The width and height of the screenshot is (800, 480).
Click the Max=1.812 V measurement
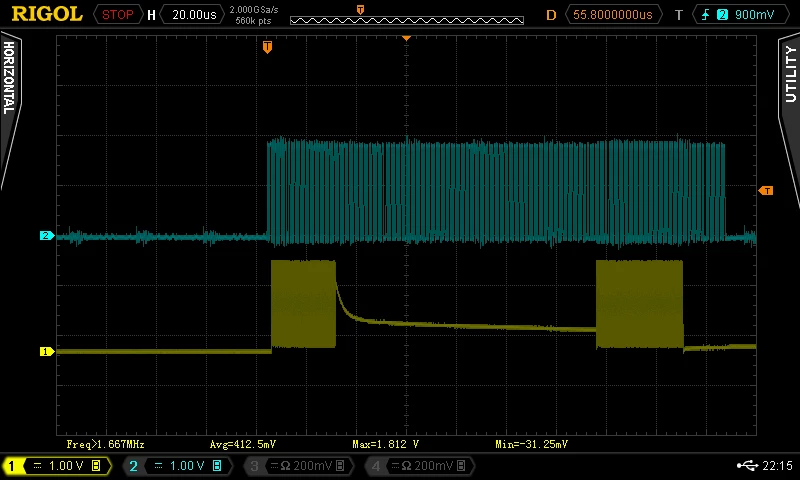tap(386, 444)
